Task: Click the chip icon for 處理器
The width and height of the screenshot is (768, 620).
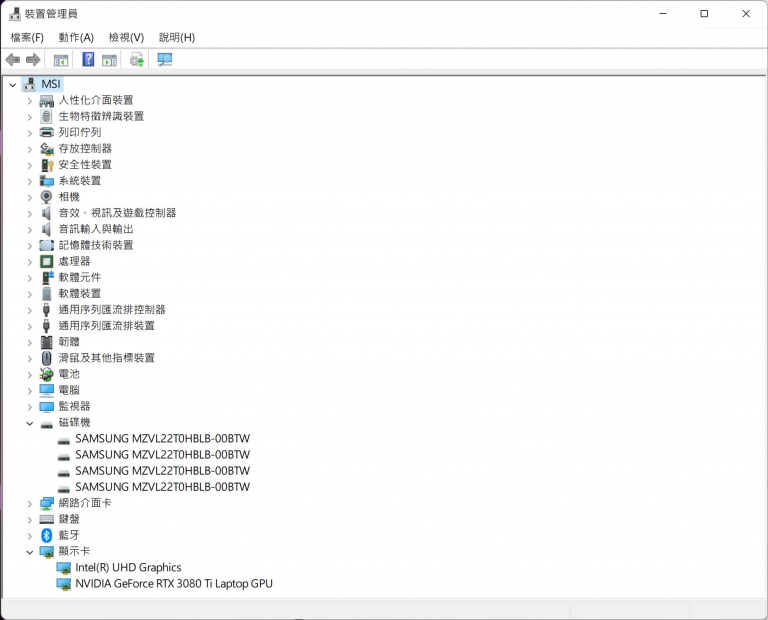Action: [x=47, y=262]
